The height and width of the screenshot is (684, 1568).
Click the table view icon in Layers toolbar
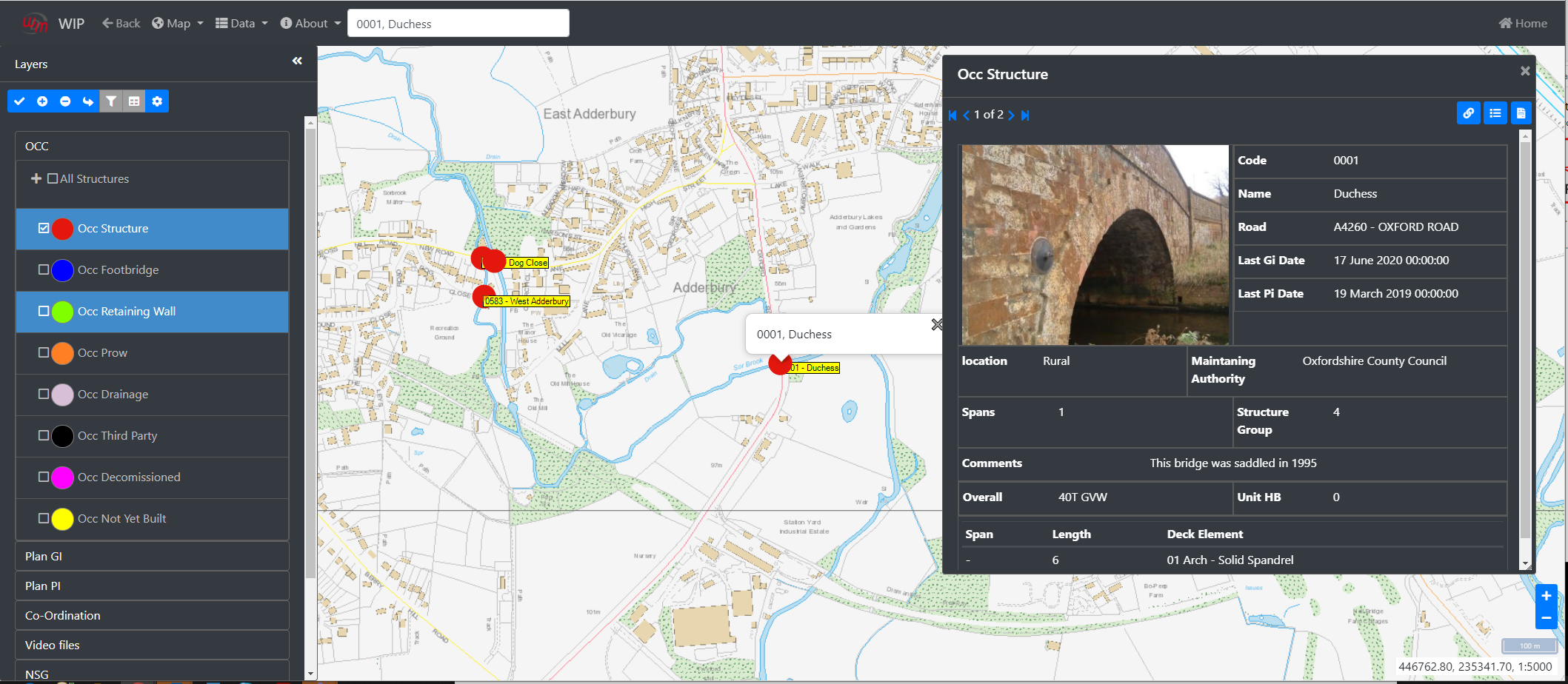click(x=134, y=101)
